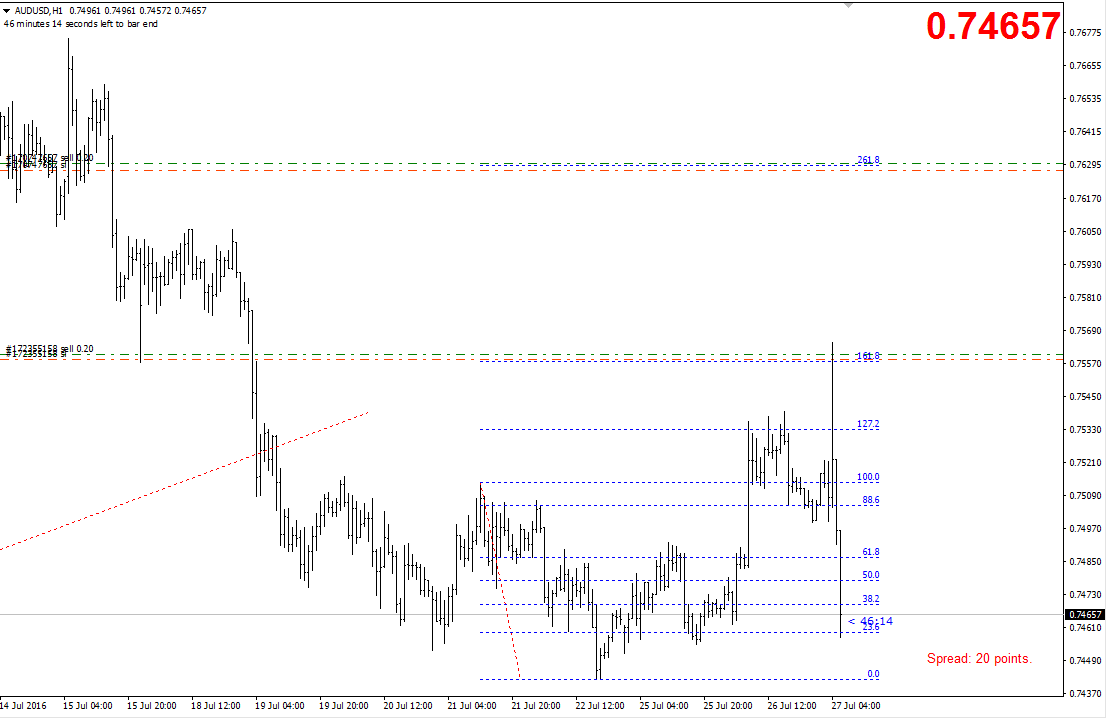Click the 0.0 Fibonacci base level label
Screen dimensions: 1107x719
coord(873,674)
